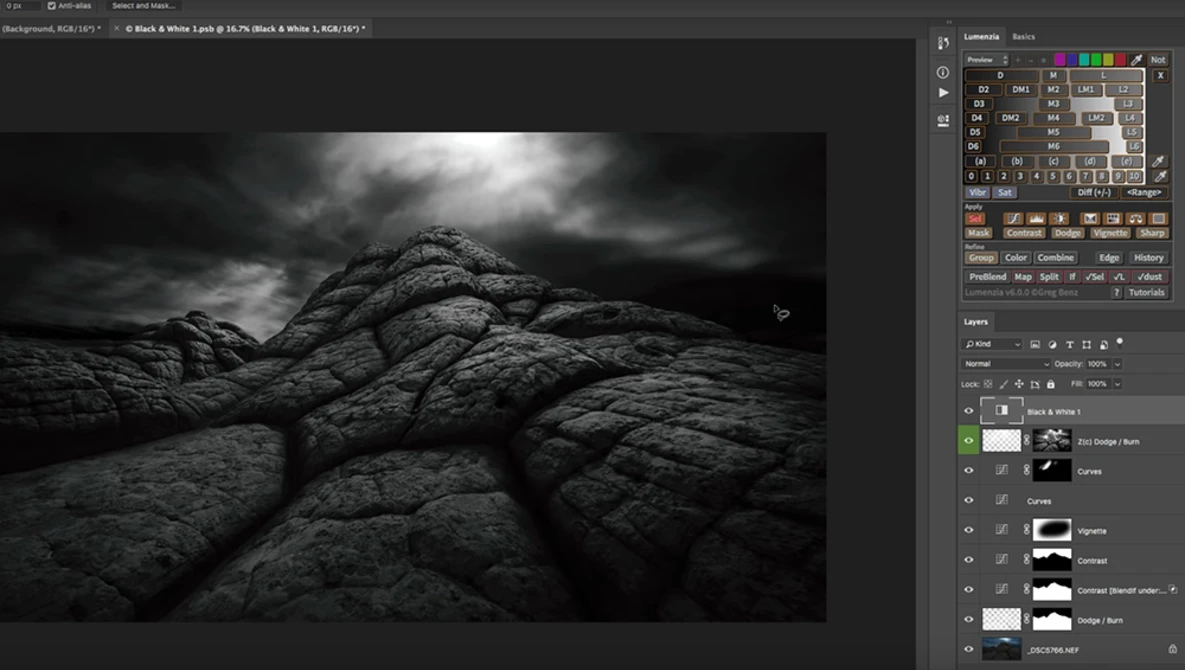The image size is (1185, 670).
Task: Click the eyedropper beside the Lumenzia color swatches
Action: coord(1136,60)
